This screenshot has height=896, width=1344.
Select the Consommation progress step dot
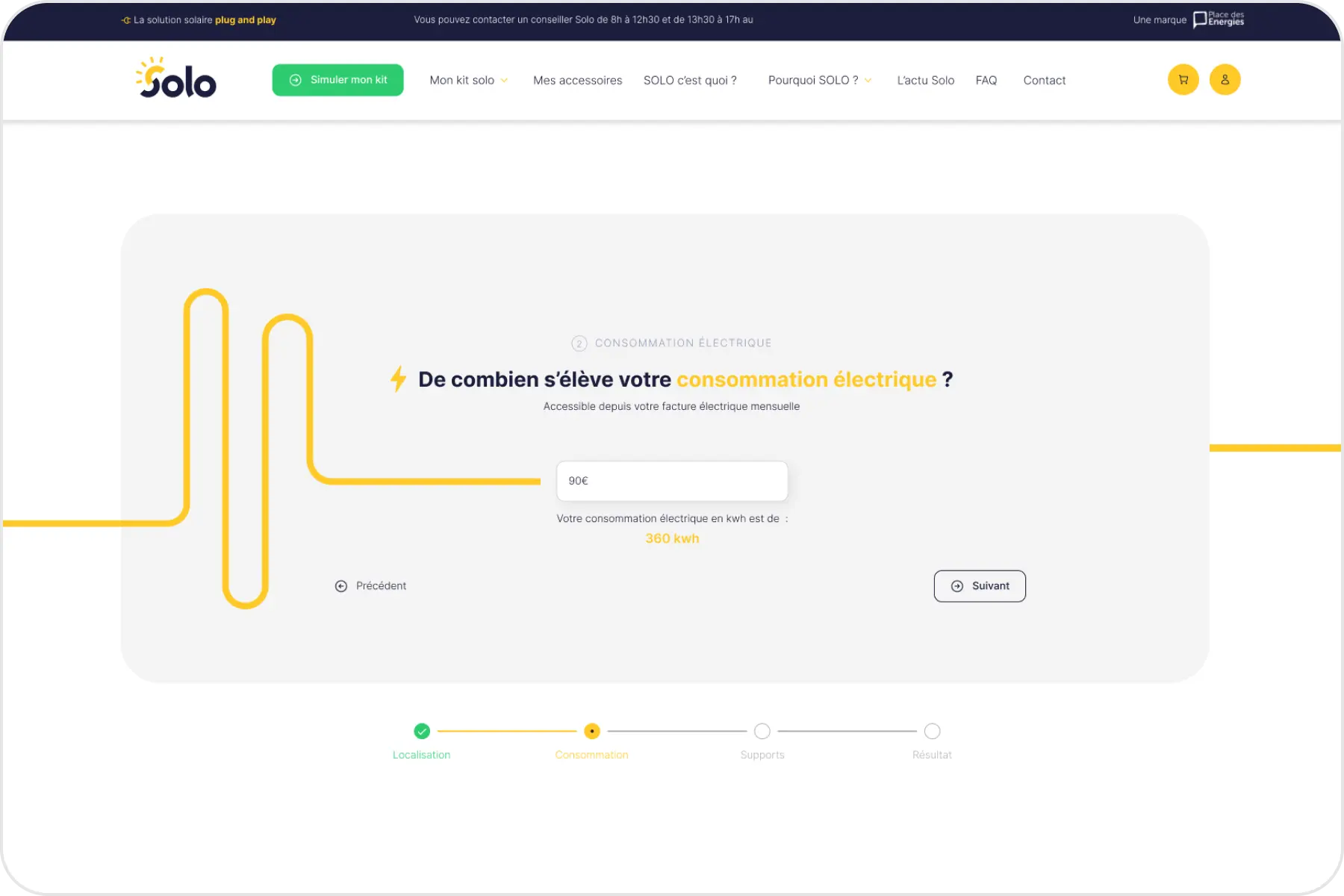[592, 731]
